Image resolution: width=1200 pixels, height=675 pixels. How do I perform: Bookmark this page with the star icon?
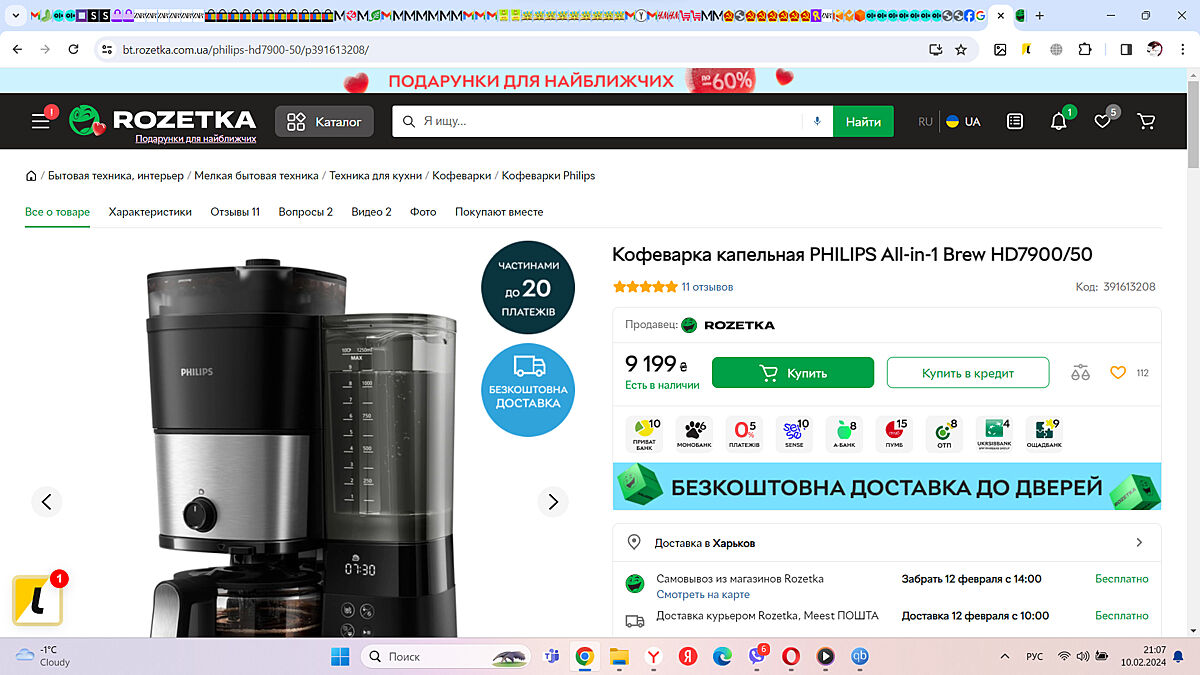(x=961, y=49)
